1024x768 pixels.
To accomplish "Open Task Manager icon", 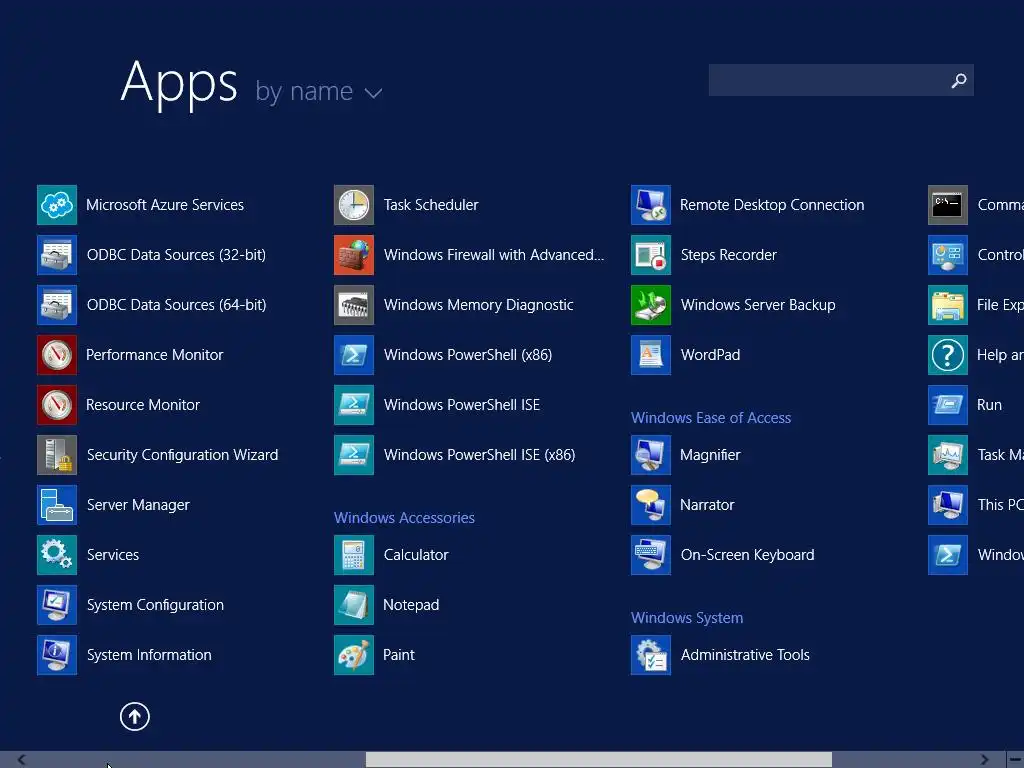I will 948,455.
